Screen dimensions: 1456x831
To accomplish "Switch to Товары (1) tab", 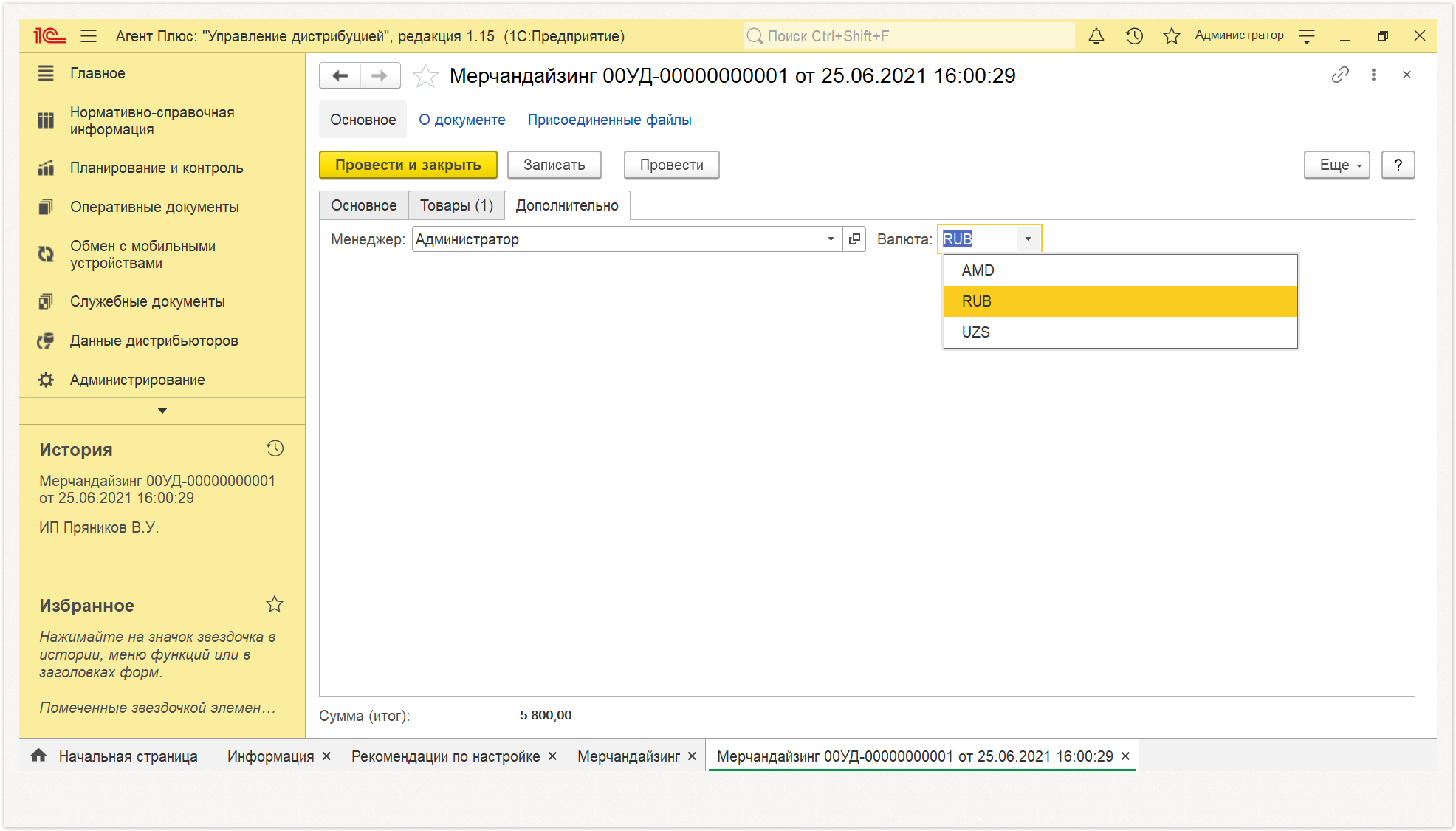I will click(456, 205).
